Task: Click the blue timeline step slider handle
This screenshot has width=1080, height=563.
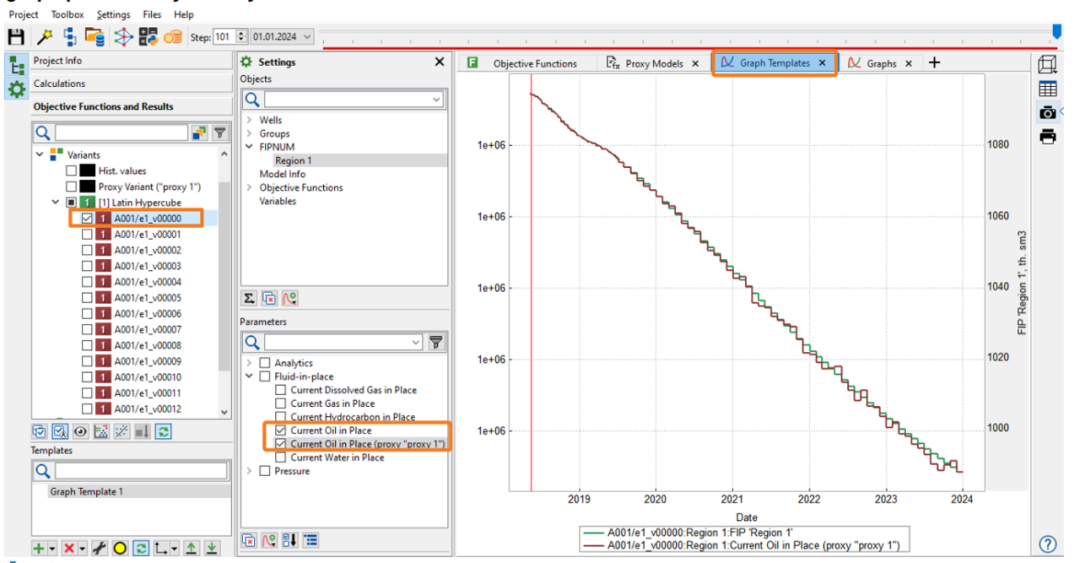Action: [x=1057, y=31]
